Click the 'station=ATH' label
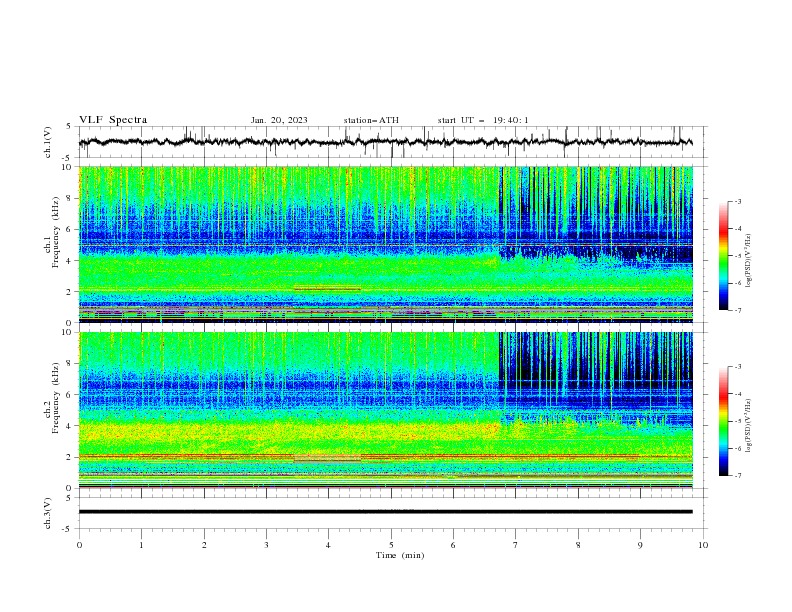This screenshot has width=792, height=612. click(x=371, y=120)
